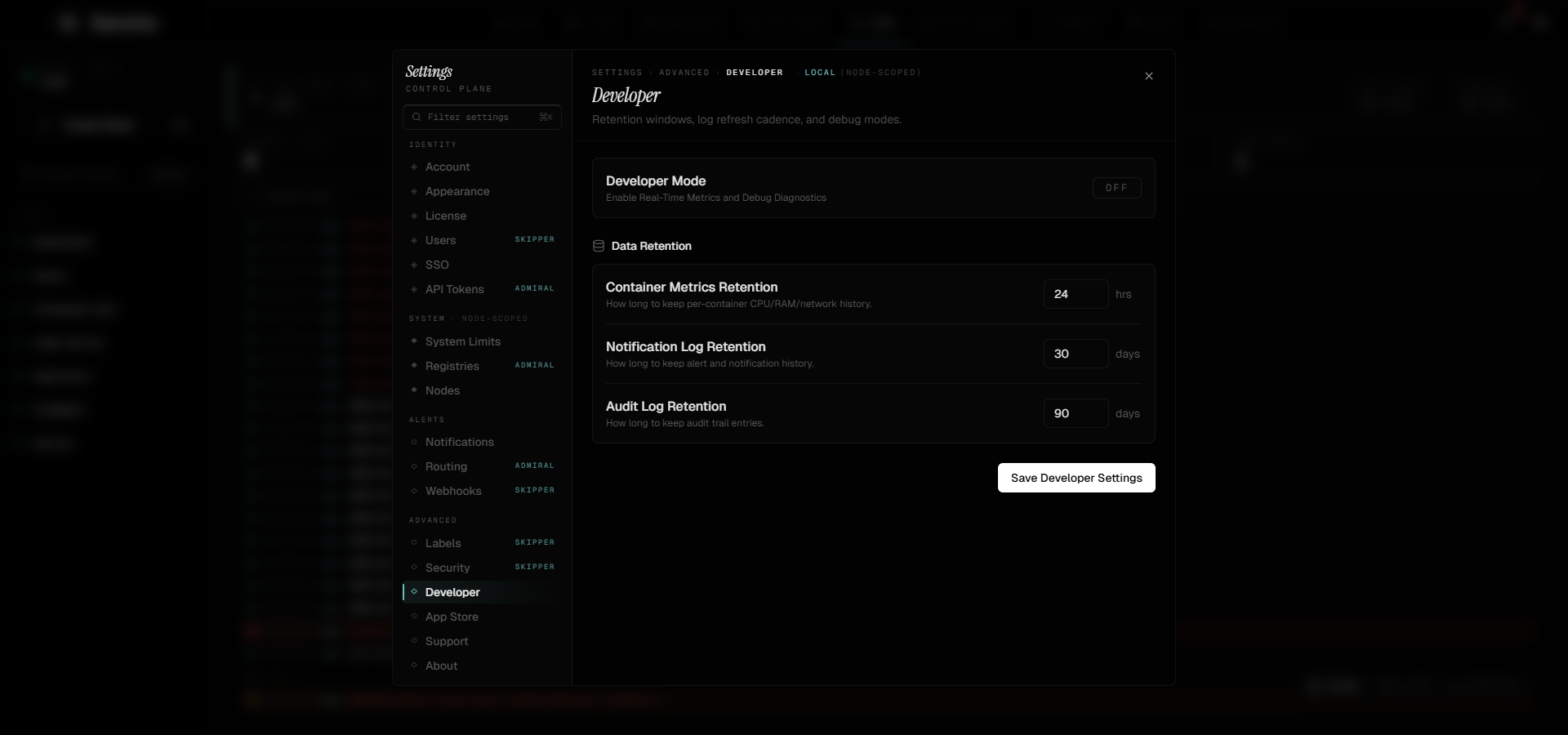Click the diamond icon beside App Store
Screen dimensions: 1568x735
pos(414,616)
